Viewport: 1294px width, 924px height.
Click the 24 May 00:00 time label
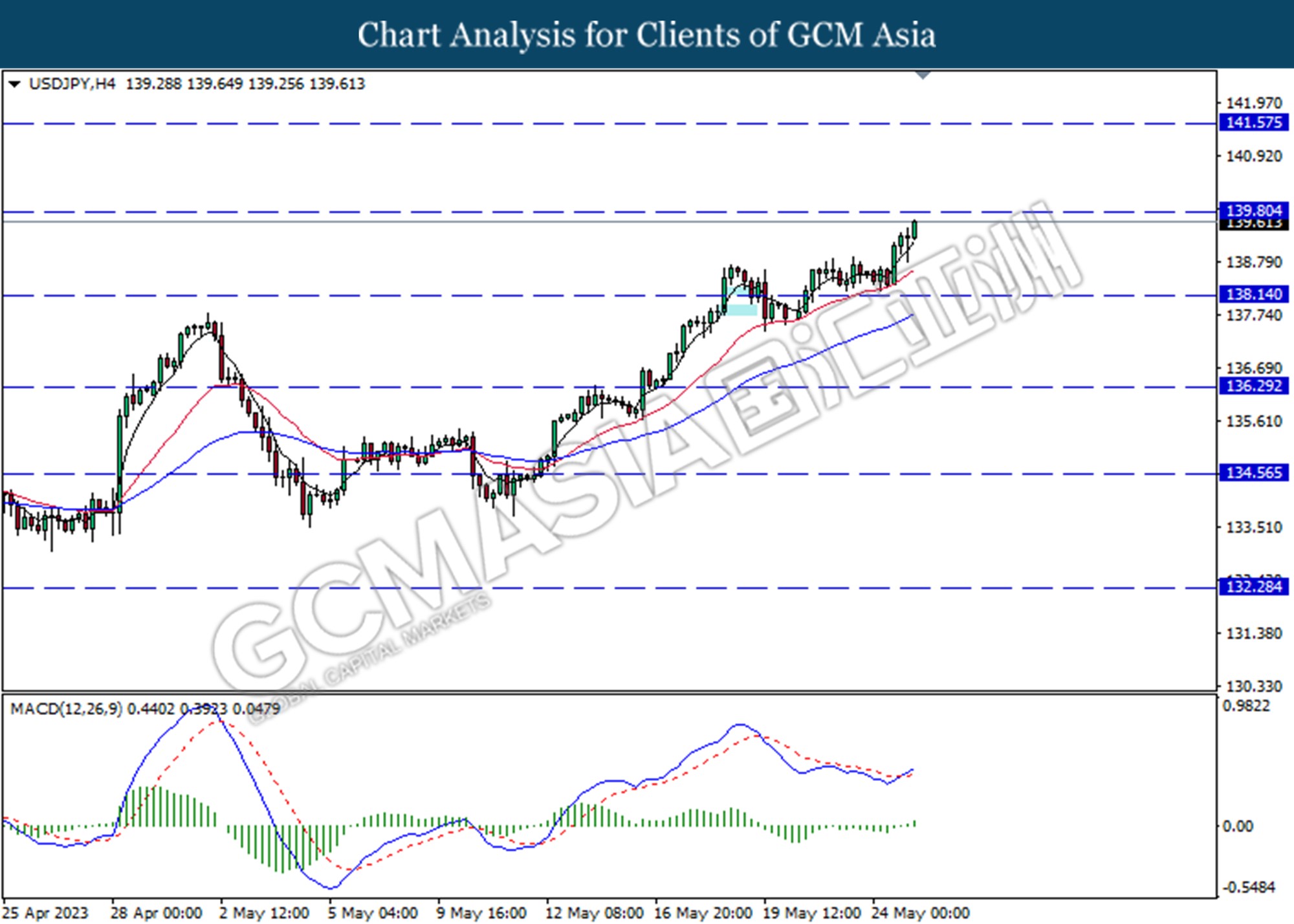(x=920, y=913)
